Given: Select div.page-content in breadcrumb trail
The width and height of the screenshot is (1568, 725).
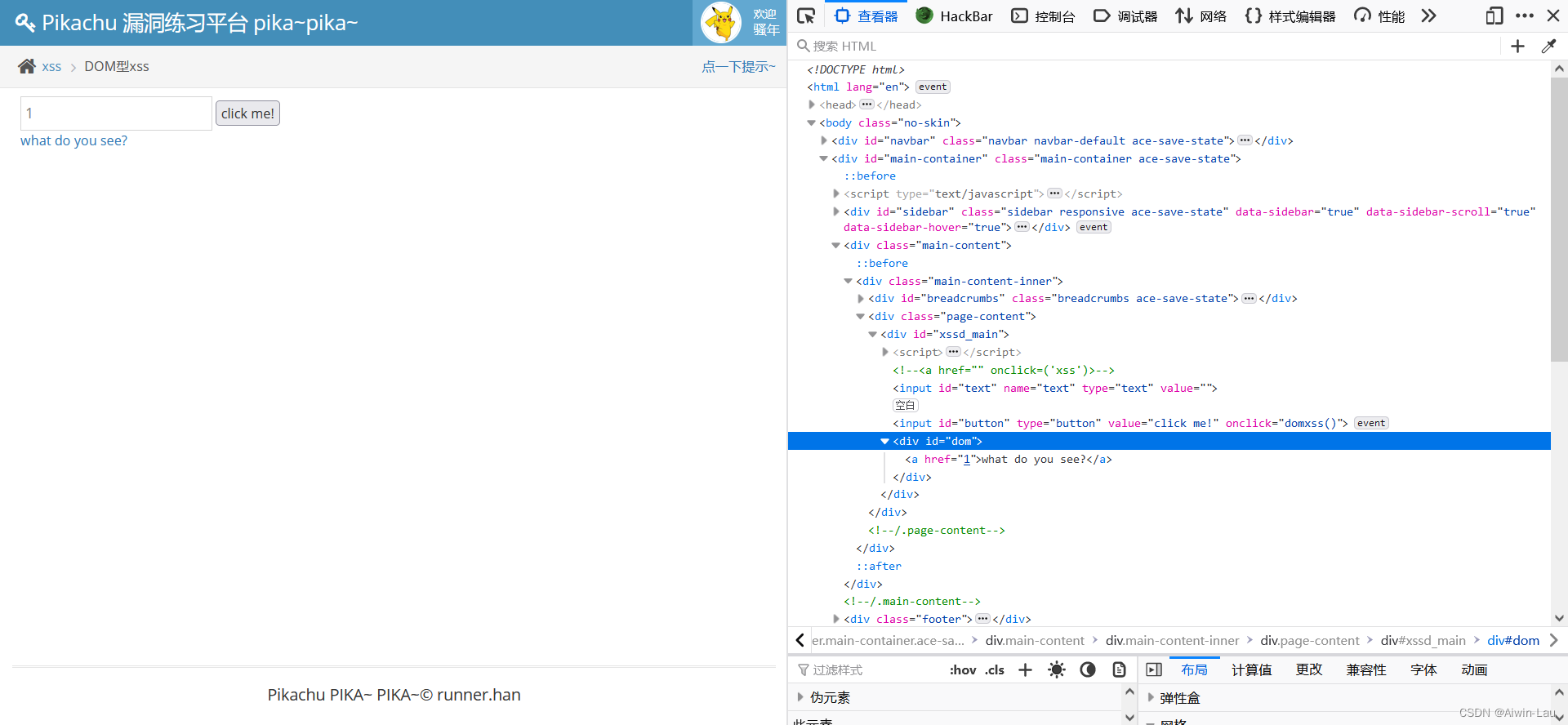Looking at the screenshot, I should 1309,641.
